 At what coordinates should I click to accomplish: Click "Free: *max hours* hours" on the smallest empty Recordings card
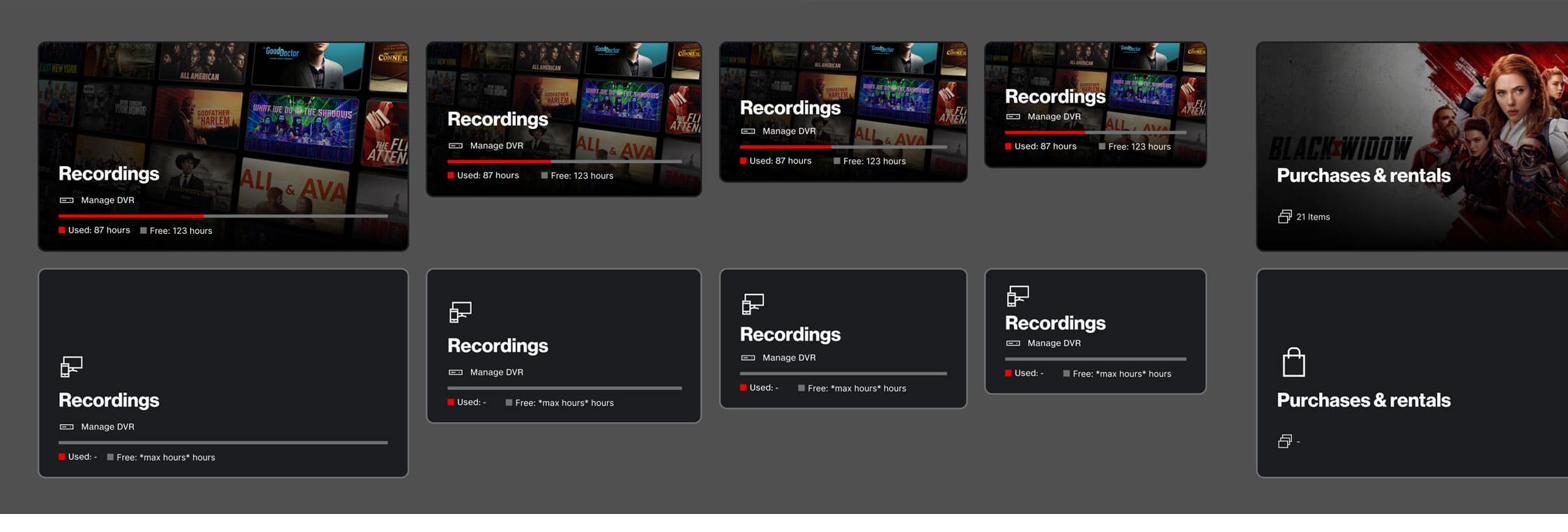(x=1122, y=374)
